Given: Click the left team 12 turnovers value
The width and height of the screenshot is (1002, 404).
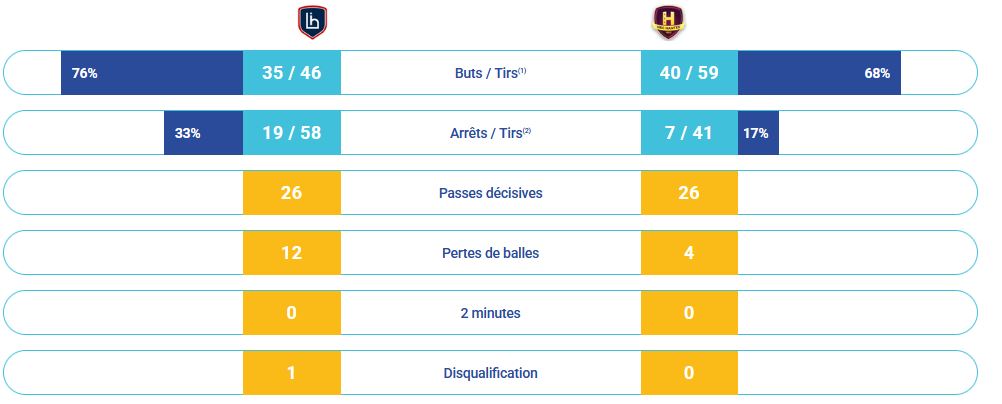Looking at the screenshot, I should point(291,253).
